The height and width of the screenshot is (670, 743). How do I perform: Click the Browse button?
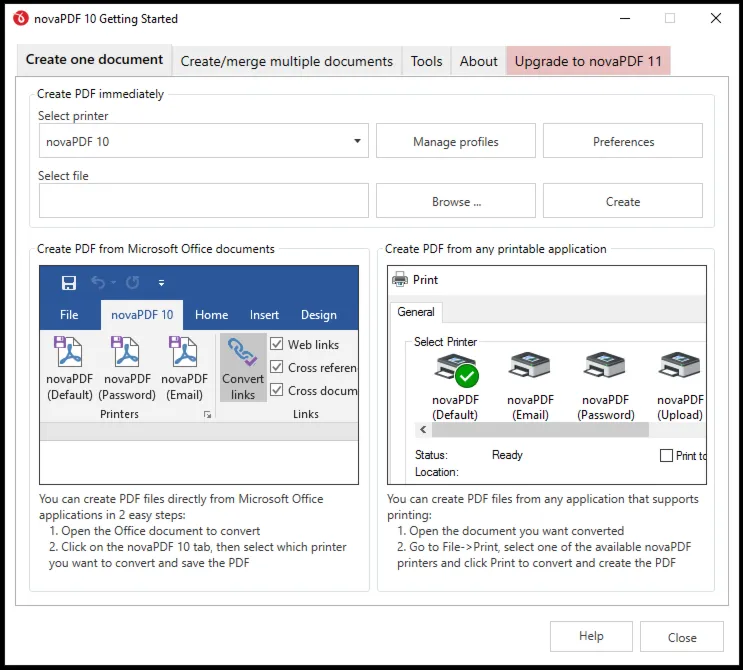[456, 201]
